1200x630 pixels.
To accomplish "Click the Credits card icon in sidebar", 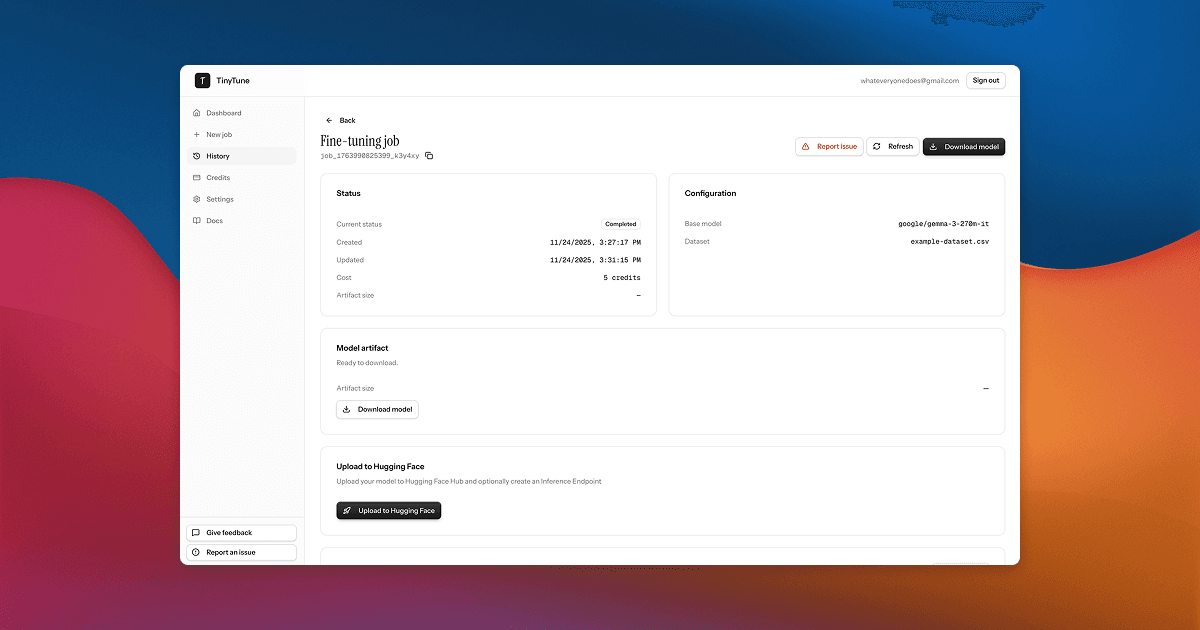I will tap(197, 178).
